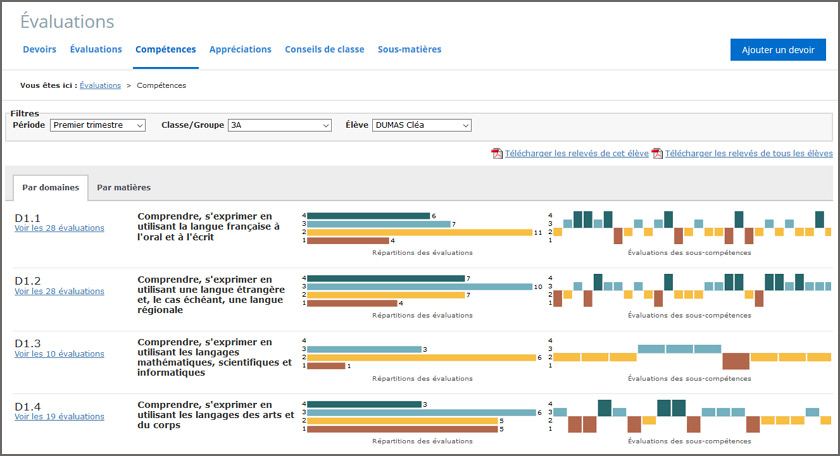
Task: View the 19 evaluations for D1.4
Action: pos(59,417)
